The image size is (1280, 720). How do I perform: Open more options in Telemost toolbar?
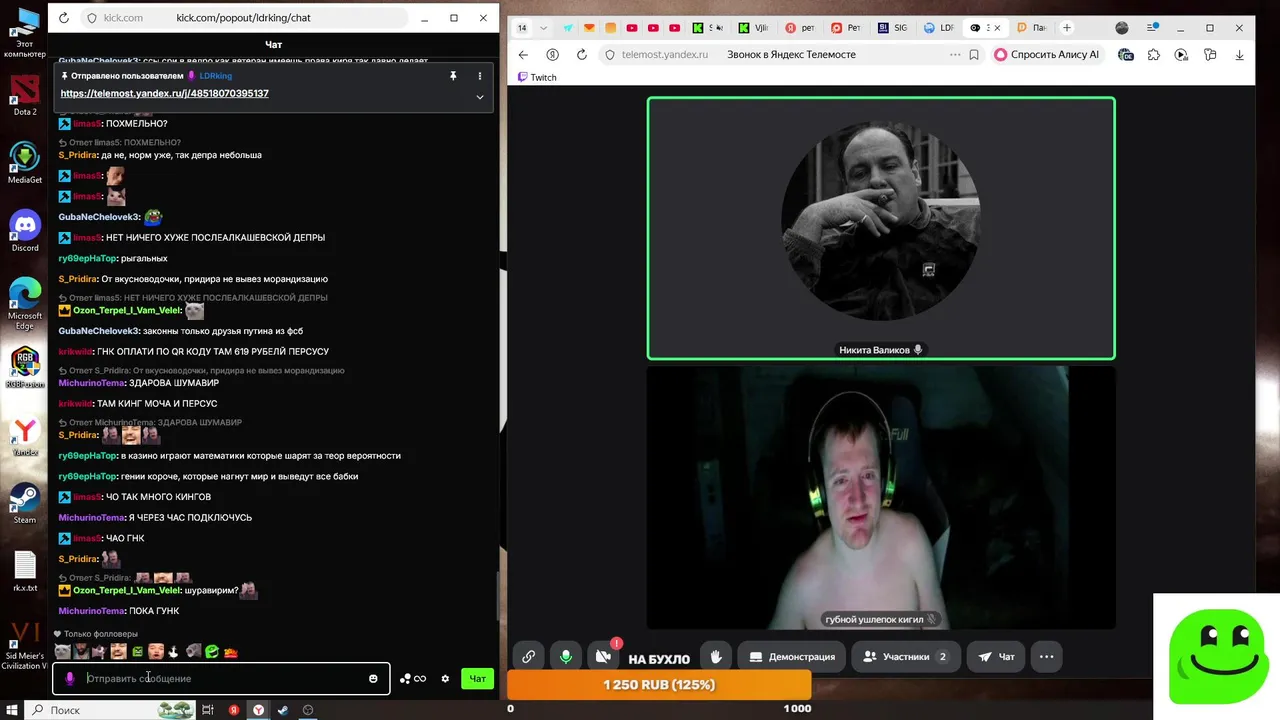click(x=1046, y=657)
